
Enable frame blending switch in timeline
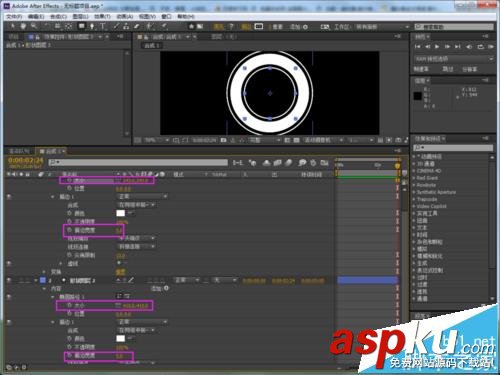(x=277, y=163)
